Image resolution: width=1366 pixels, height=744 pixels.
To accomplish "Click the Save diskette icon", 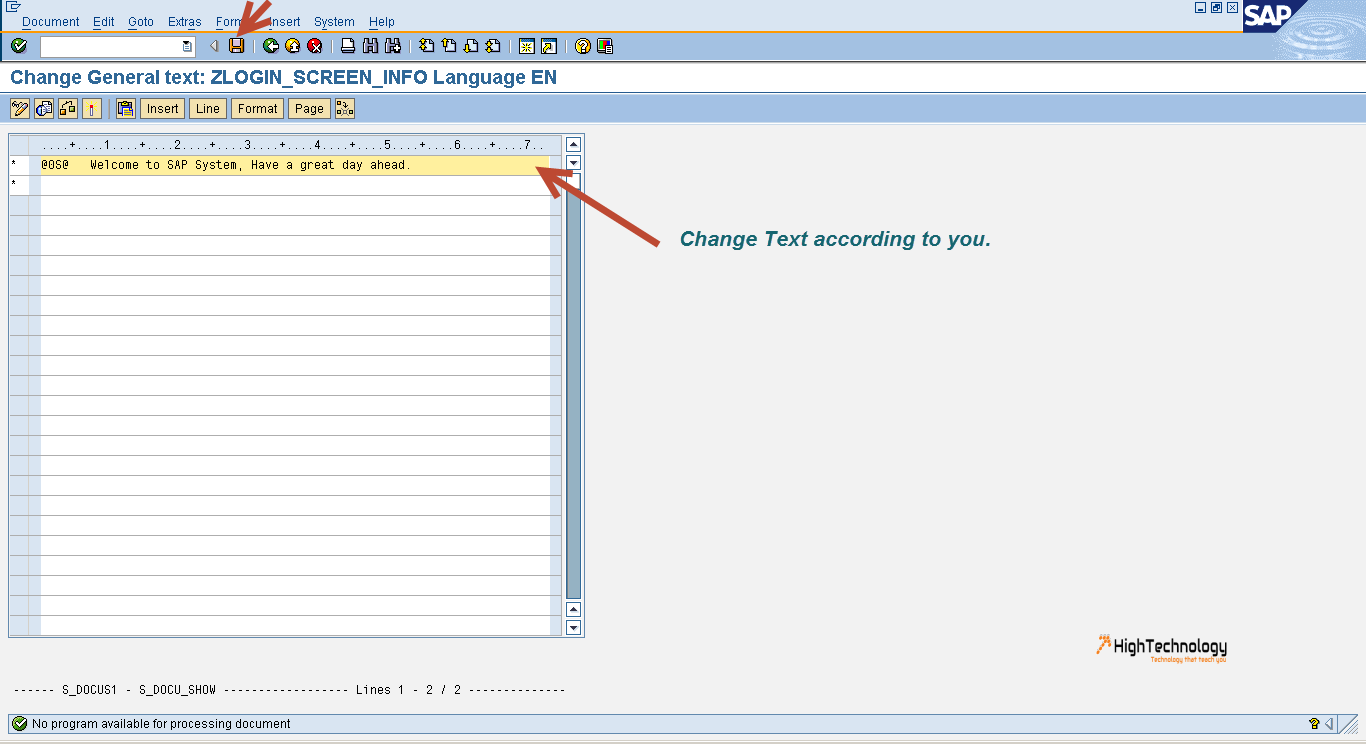I will coord(237,46).
